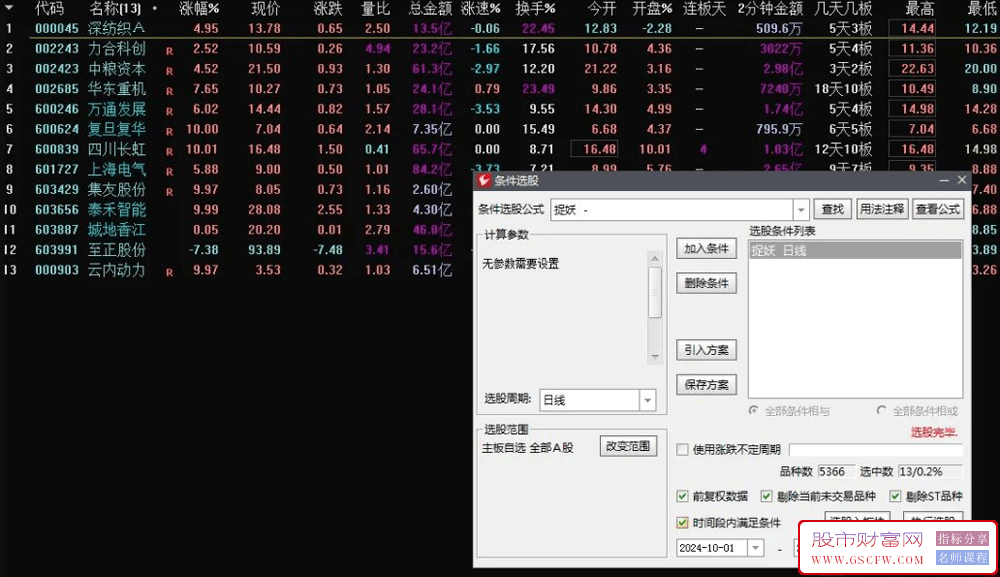
Task: Click 改变范围 button
Action: pos(628,446)
